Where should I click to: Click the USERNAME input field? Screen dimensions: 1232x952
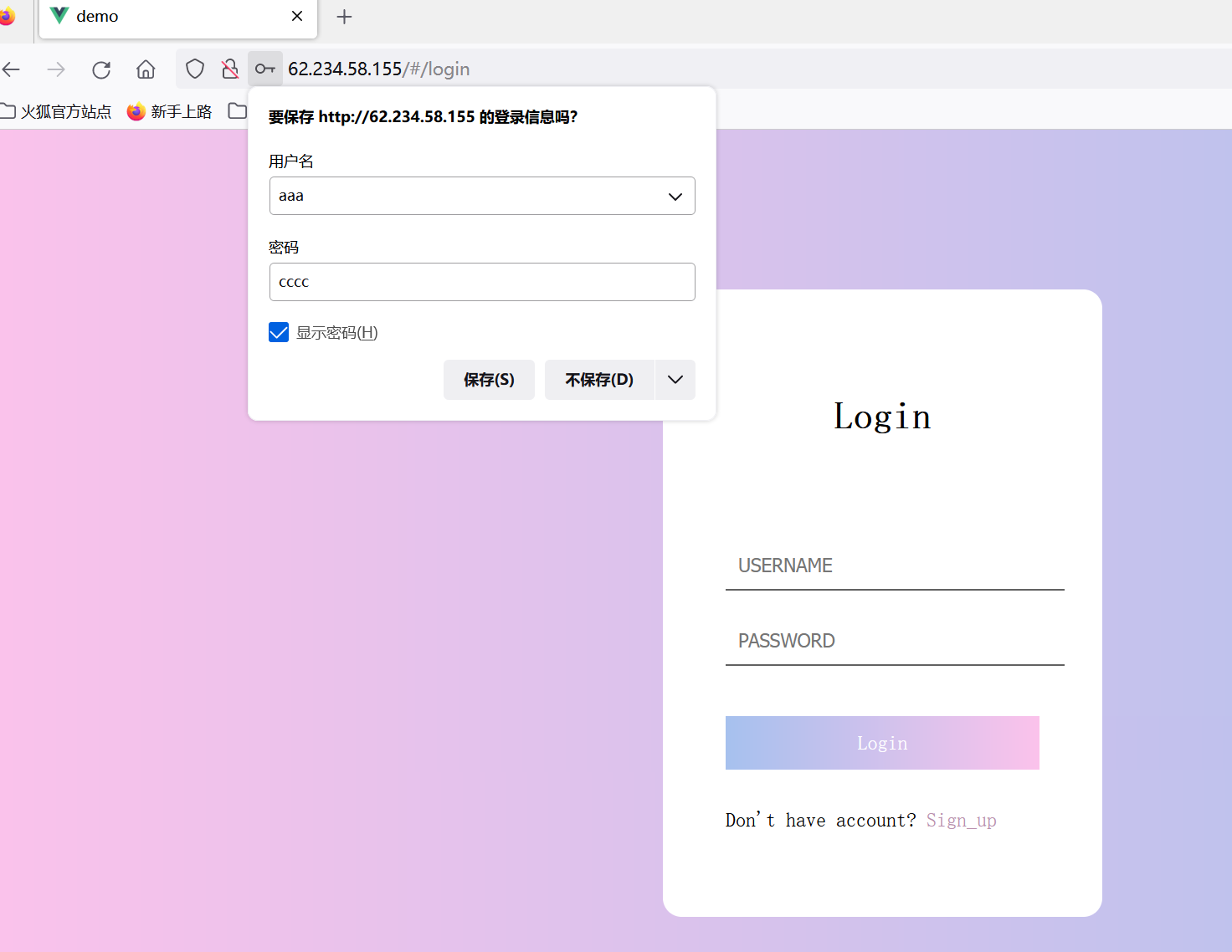coord(895,566)
